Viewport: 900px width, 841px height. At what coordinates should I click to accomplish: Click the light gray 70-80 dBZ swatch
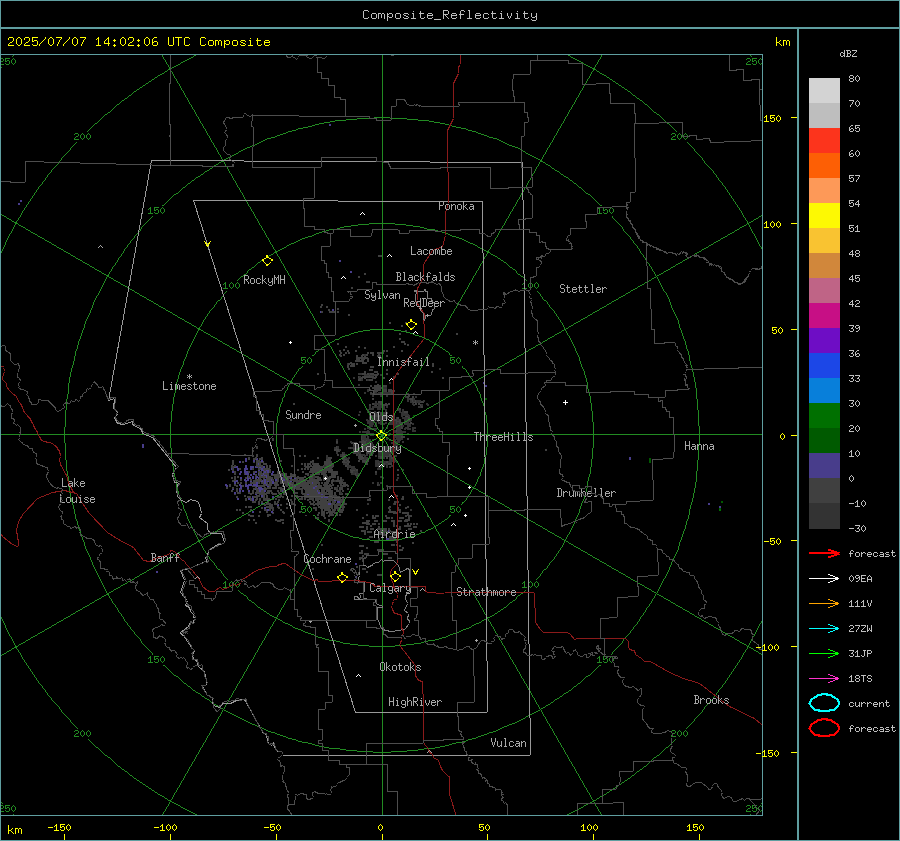pos(824,91)
